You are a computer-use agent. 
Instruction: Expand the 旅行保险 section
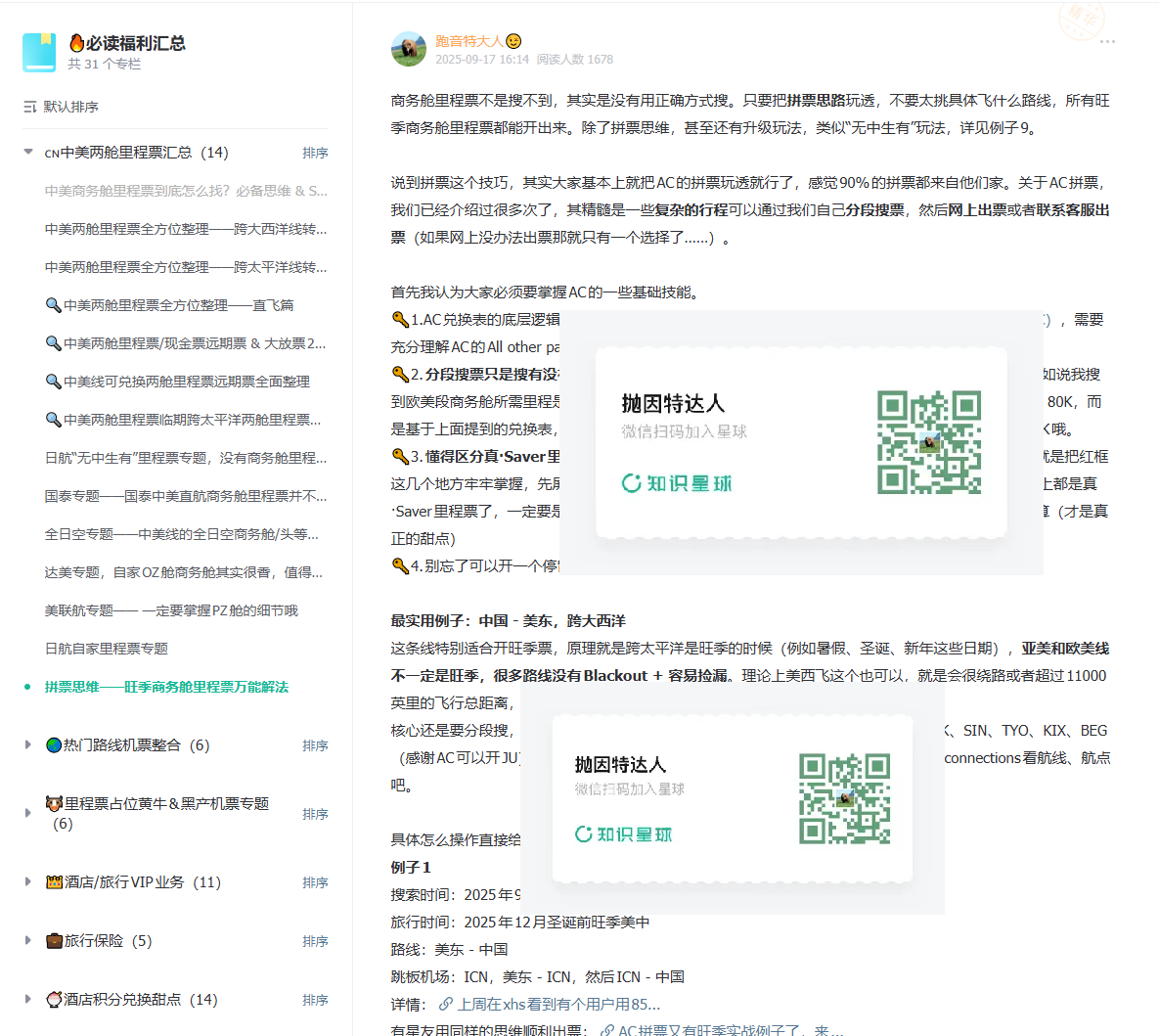(x=28, y=940)
